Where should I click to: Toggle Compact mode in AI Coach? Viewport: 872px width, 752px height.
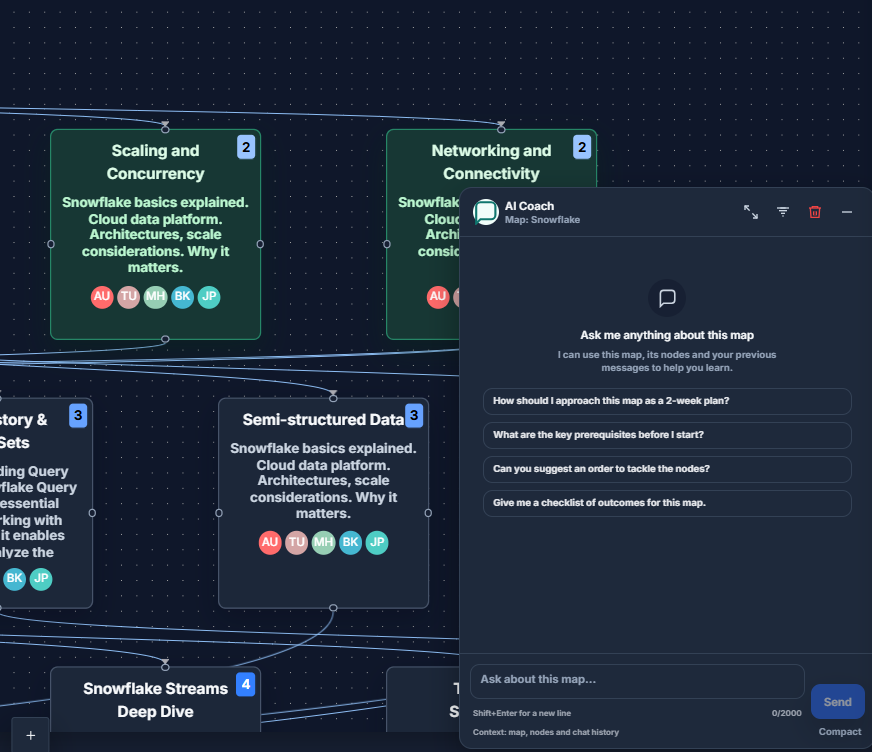coord(840,732)
